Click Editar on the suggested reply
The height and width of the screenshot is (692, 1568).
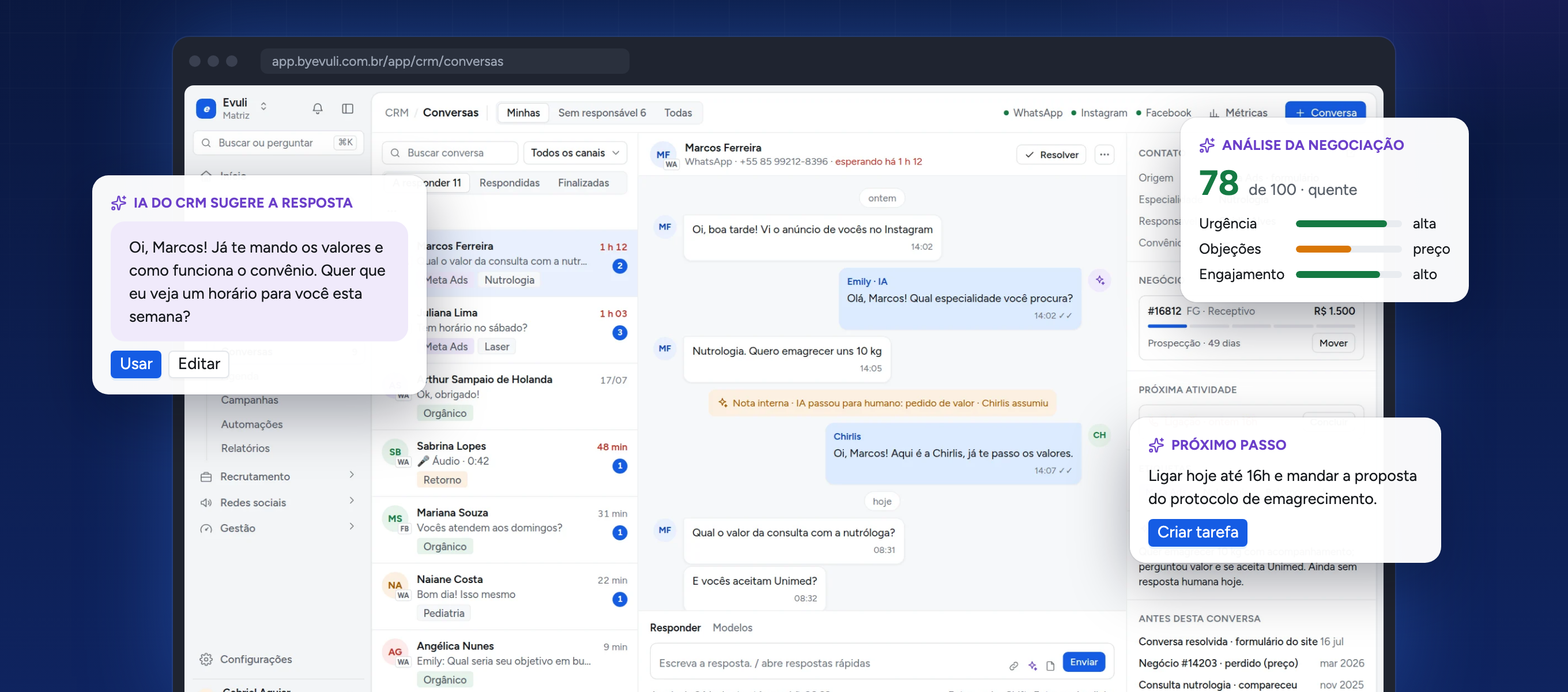[x=198, y=364]
